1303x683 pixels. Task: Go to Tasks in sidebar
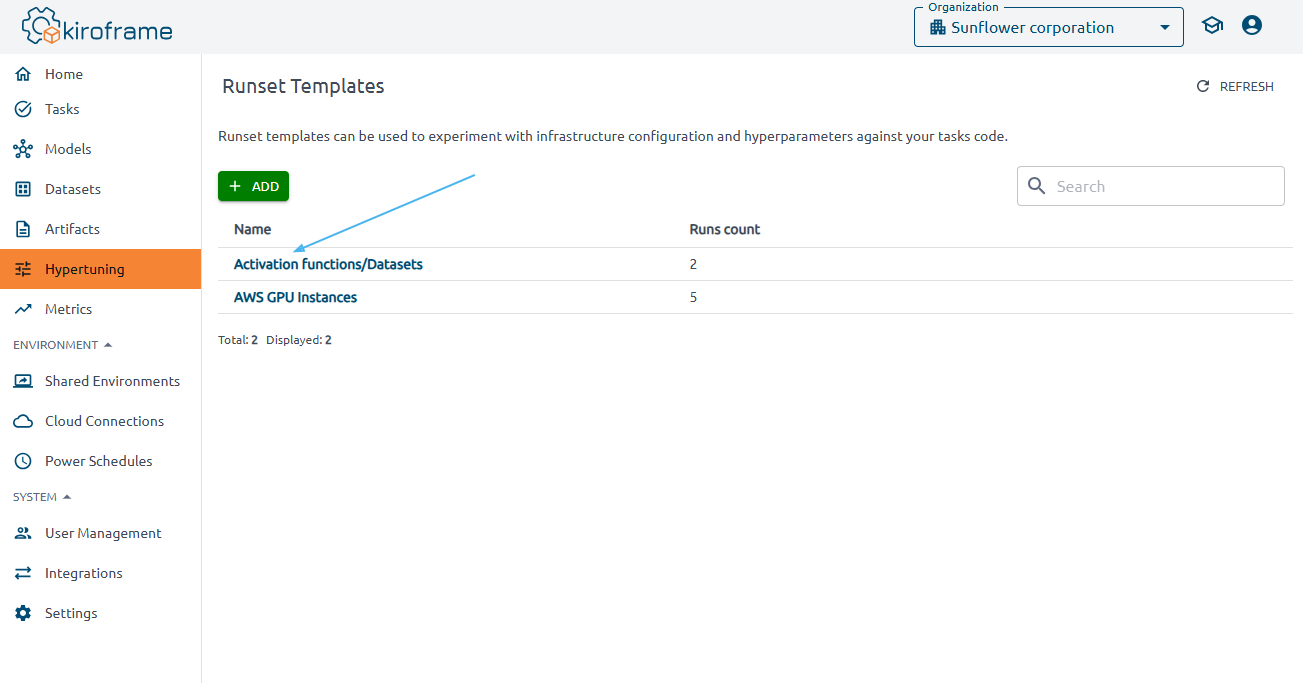click(x=62, y=109)
